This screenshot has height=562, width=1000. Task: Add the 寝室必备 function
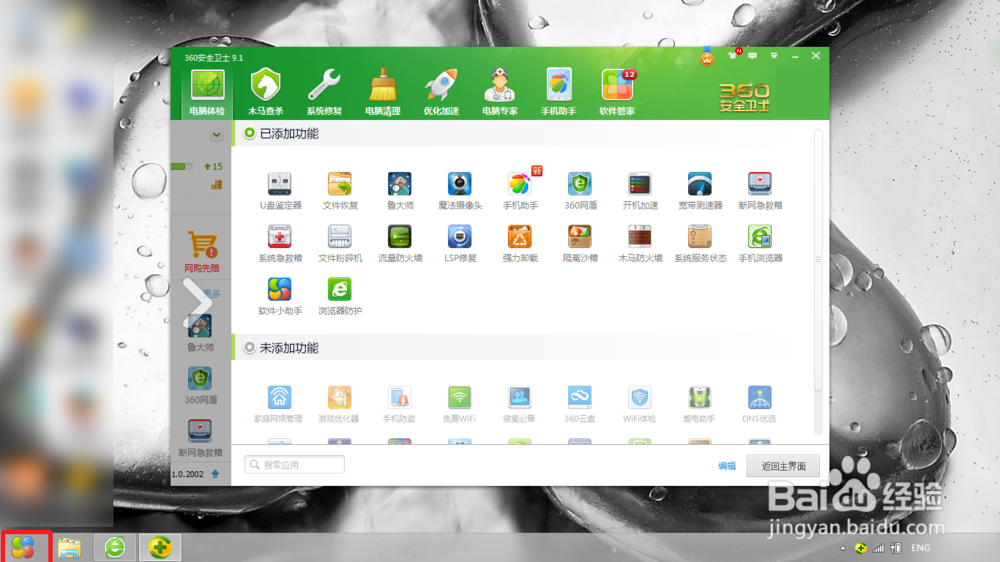[519, 404]
